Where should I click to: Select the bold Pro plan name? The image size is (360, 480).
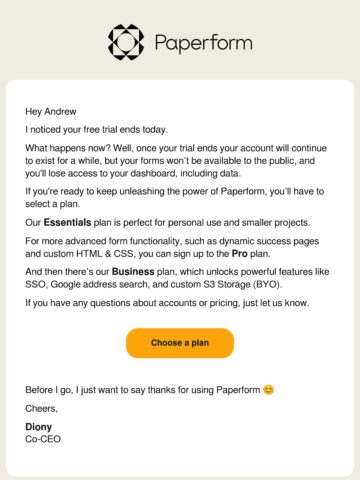[x=240, y=254]
